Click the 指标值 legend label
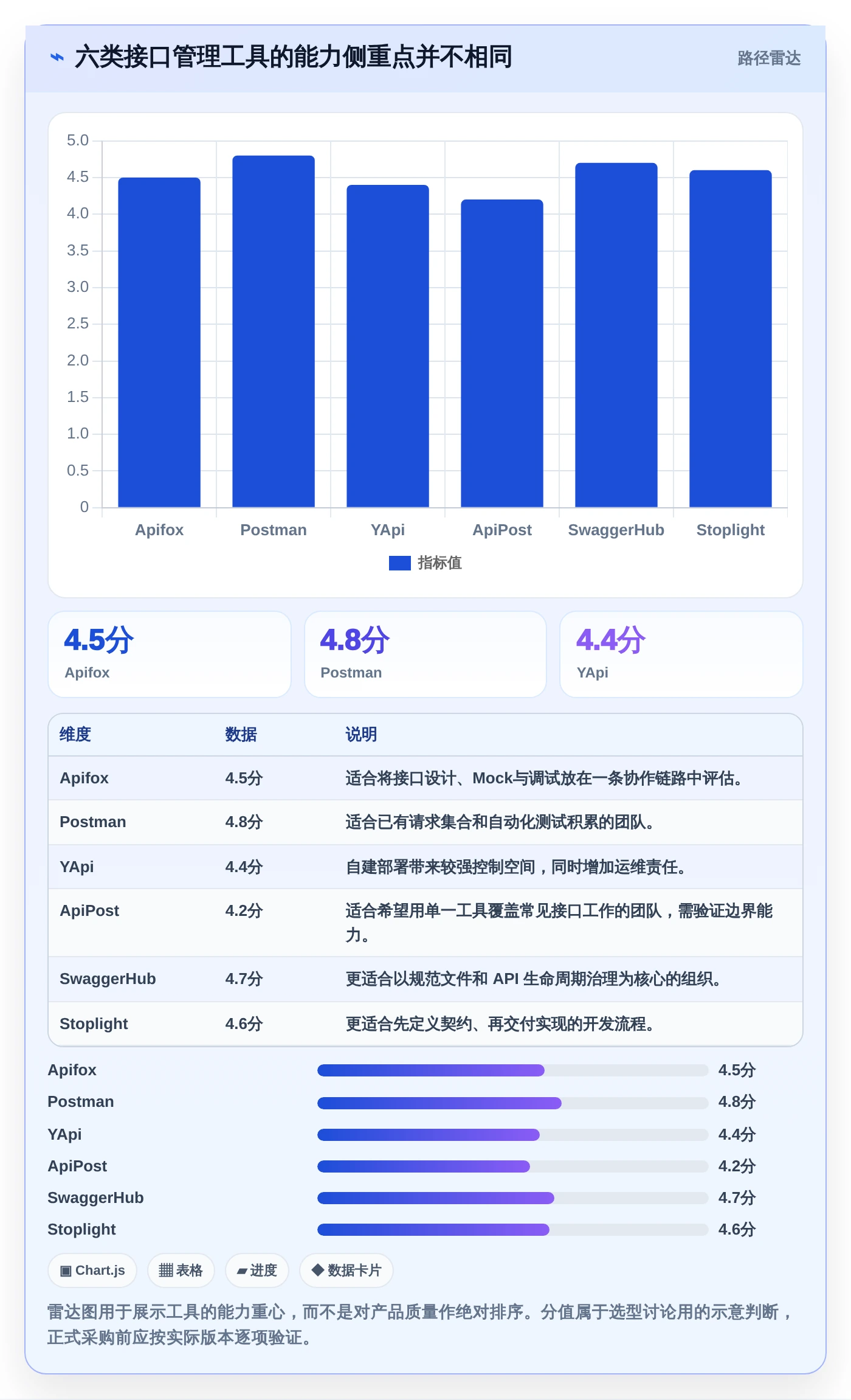 (439, 563)
